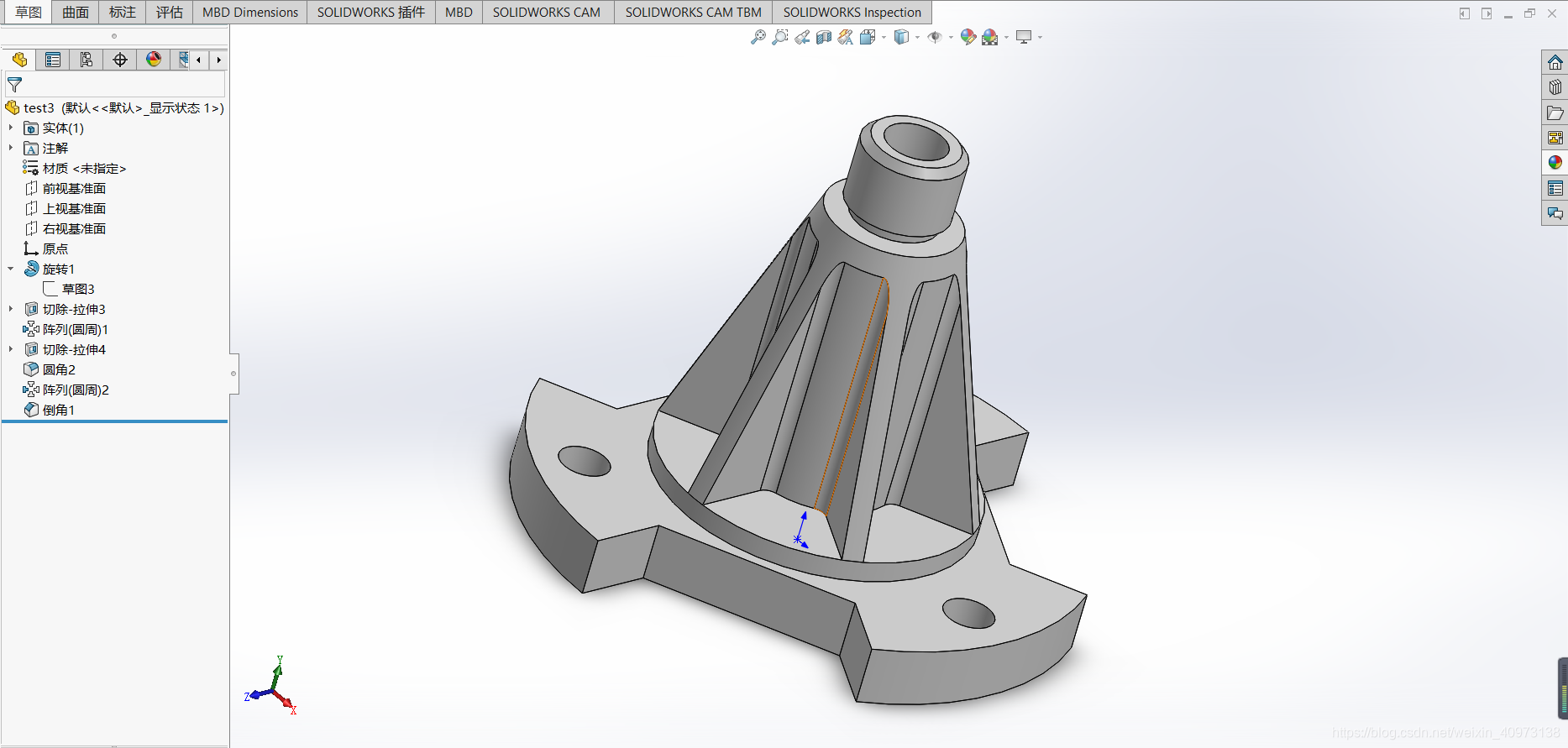This screenshot has height=748, width=1568.
Task: Open Apply Scene dropdown arrow
Action: pyautogui.click(x=1006, y=37)
